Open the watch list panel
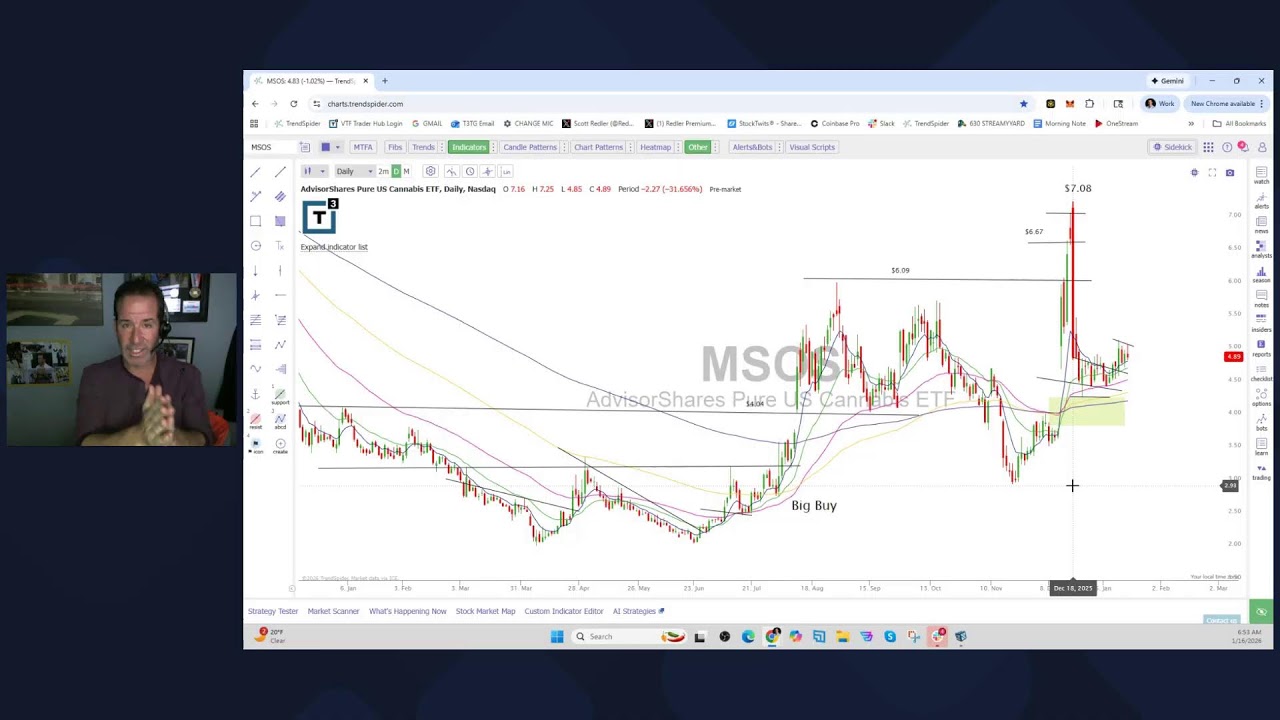This screenshot has height=720, width=1280. [x=1261, y=176]
